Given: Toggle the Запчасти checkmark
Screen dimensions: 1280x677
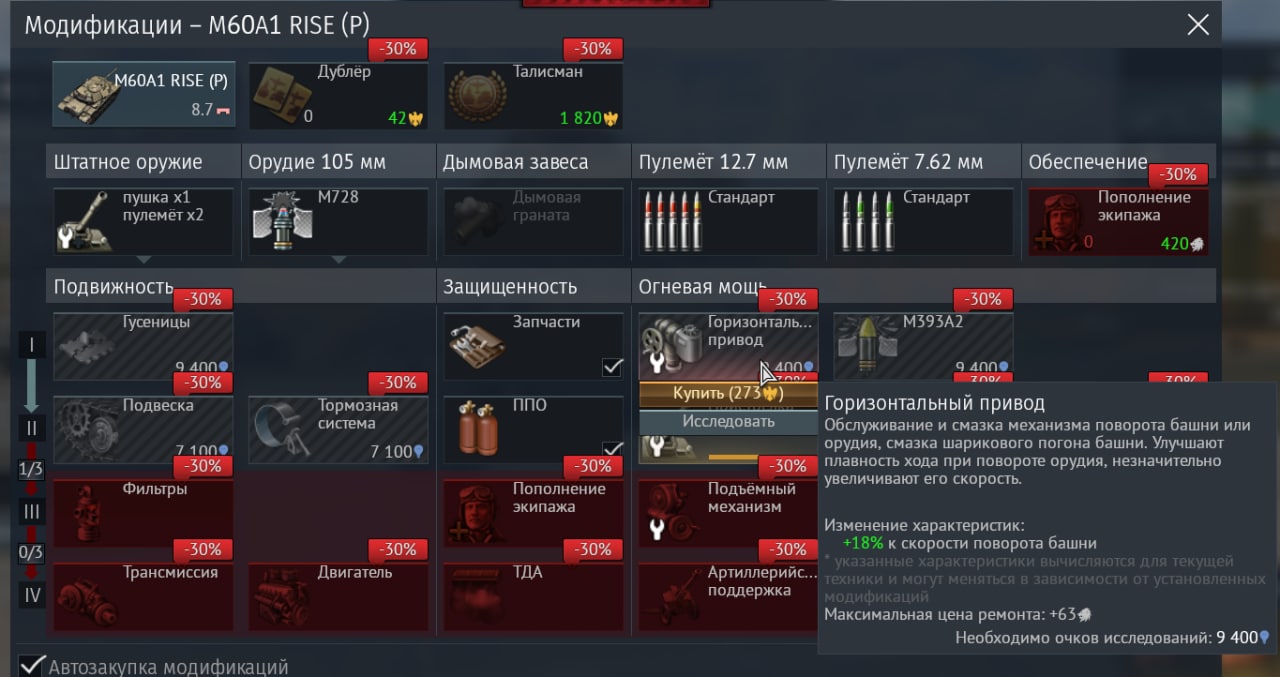Looking at the screenshot, I should pyautogui.click(x=613, y=367).
